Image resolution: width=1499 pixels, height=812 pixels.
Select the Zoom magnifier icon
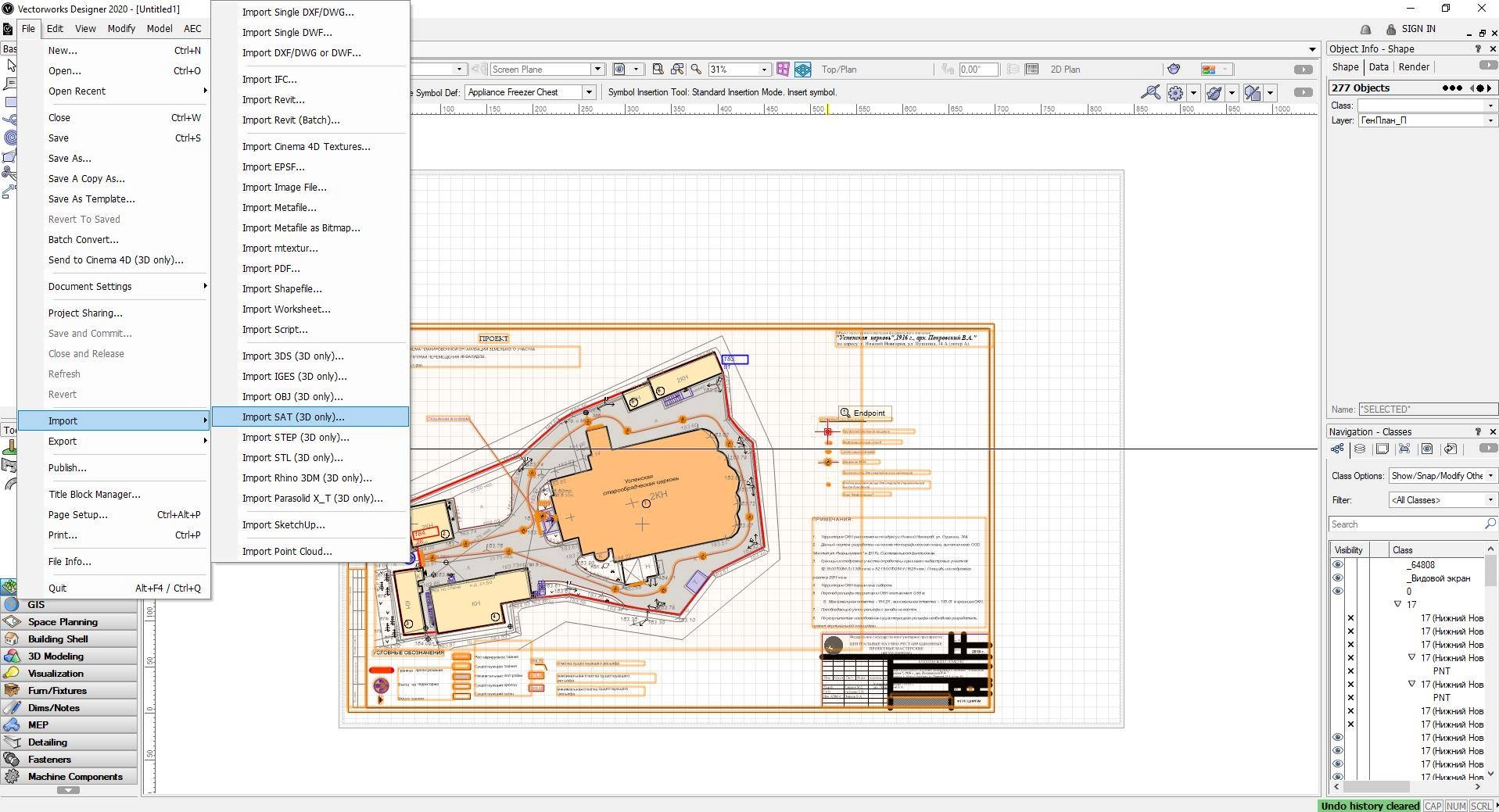(696, 70)
